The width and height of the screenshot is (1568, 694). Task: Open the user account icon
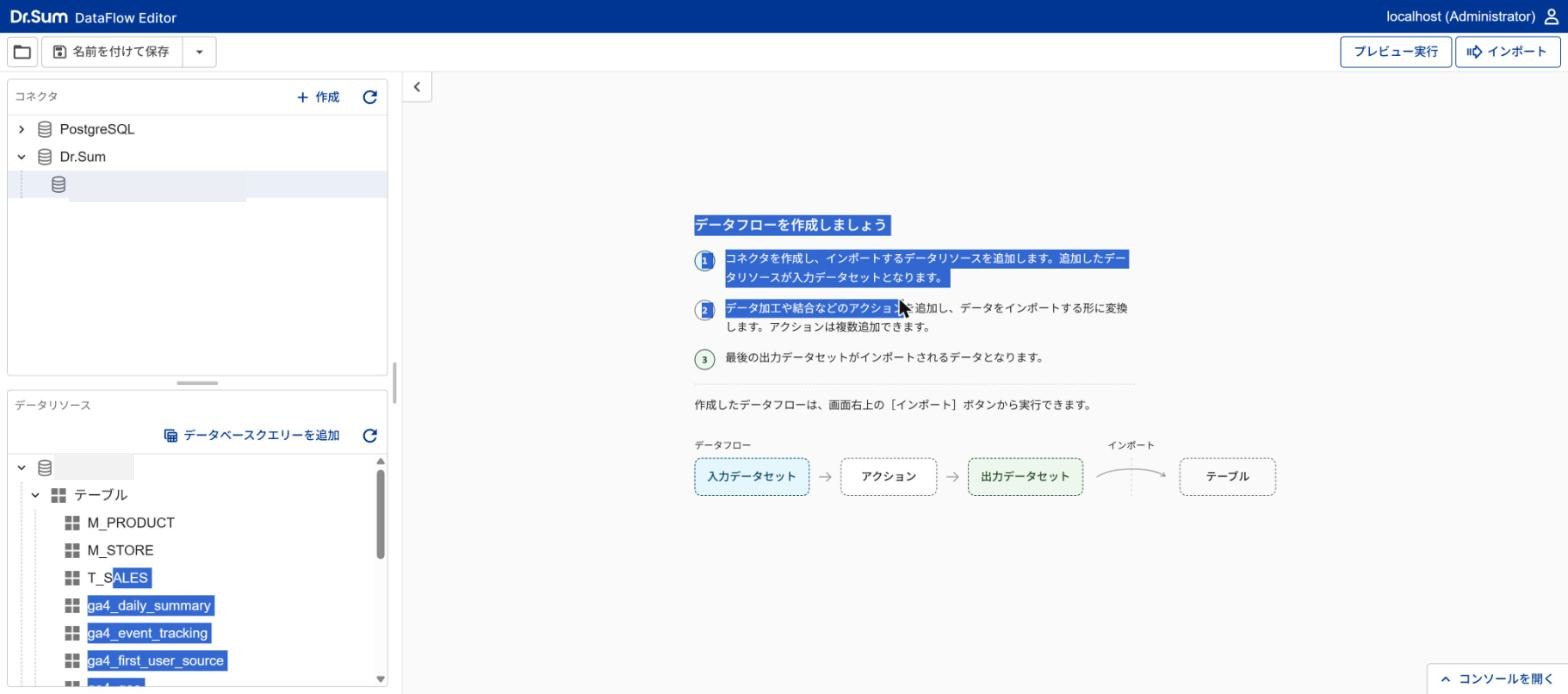click(1552, 17)
